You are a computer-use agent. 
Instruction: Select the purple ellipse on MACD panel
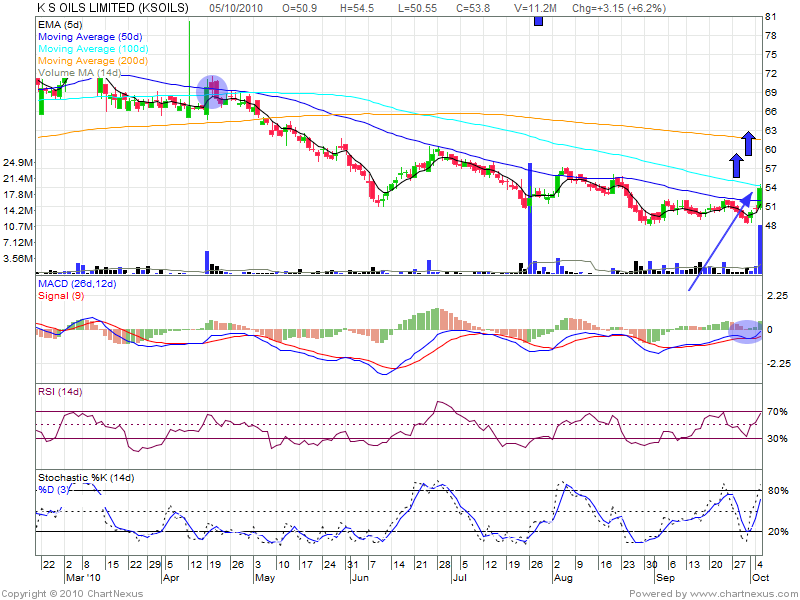(x=744, y=331)
